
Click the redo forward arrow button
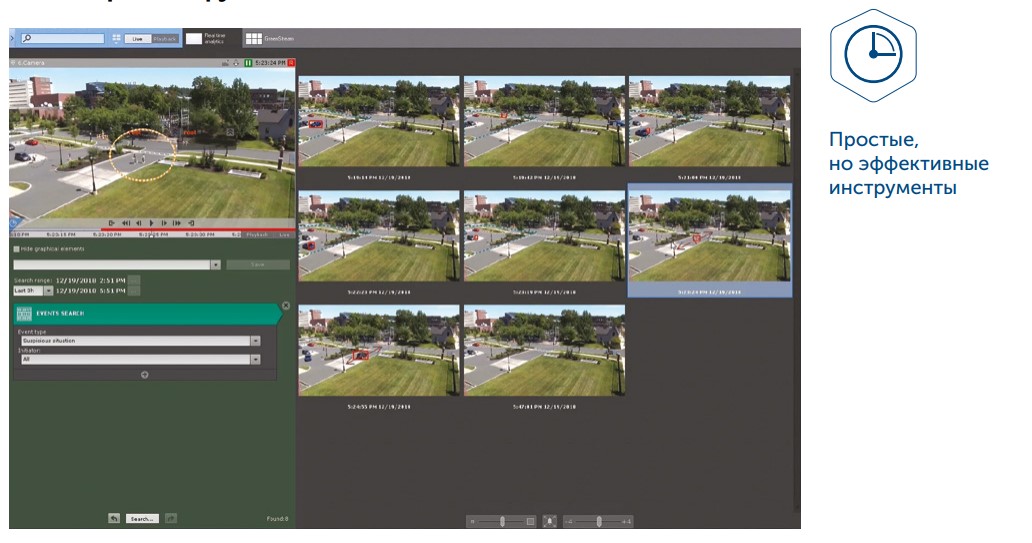point(170,519)
